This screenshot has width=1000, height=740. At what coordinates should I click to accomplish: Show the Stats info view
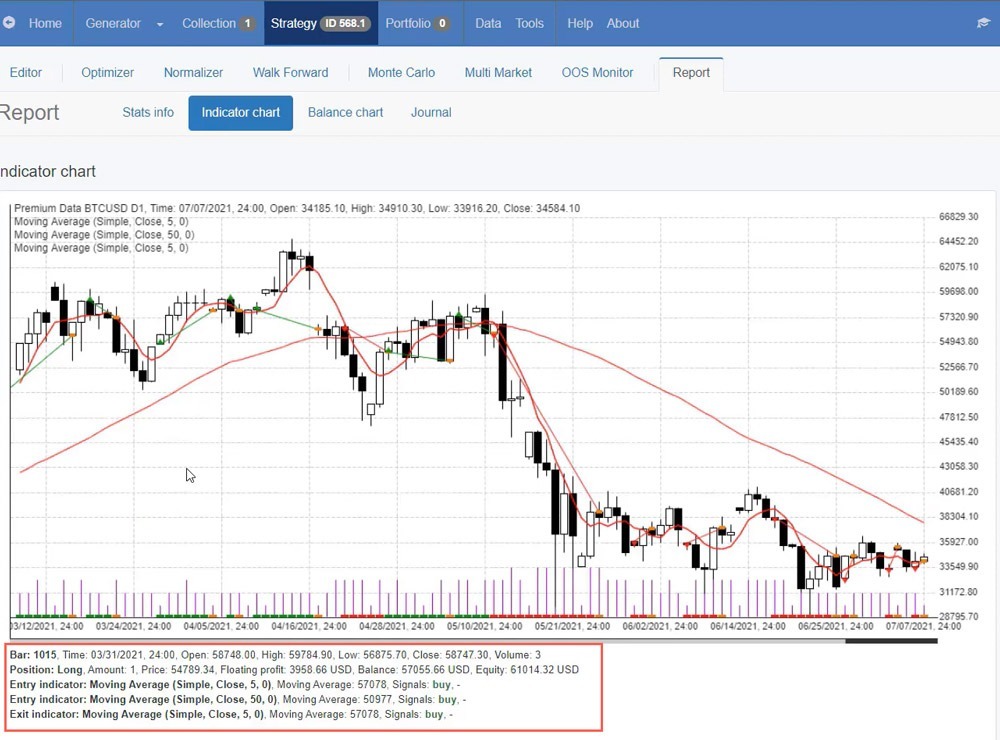coord(148,112)
